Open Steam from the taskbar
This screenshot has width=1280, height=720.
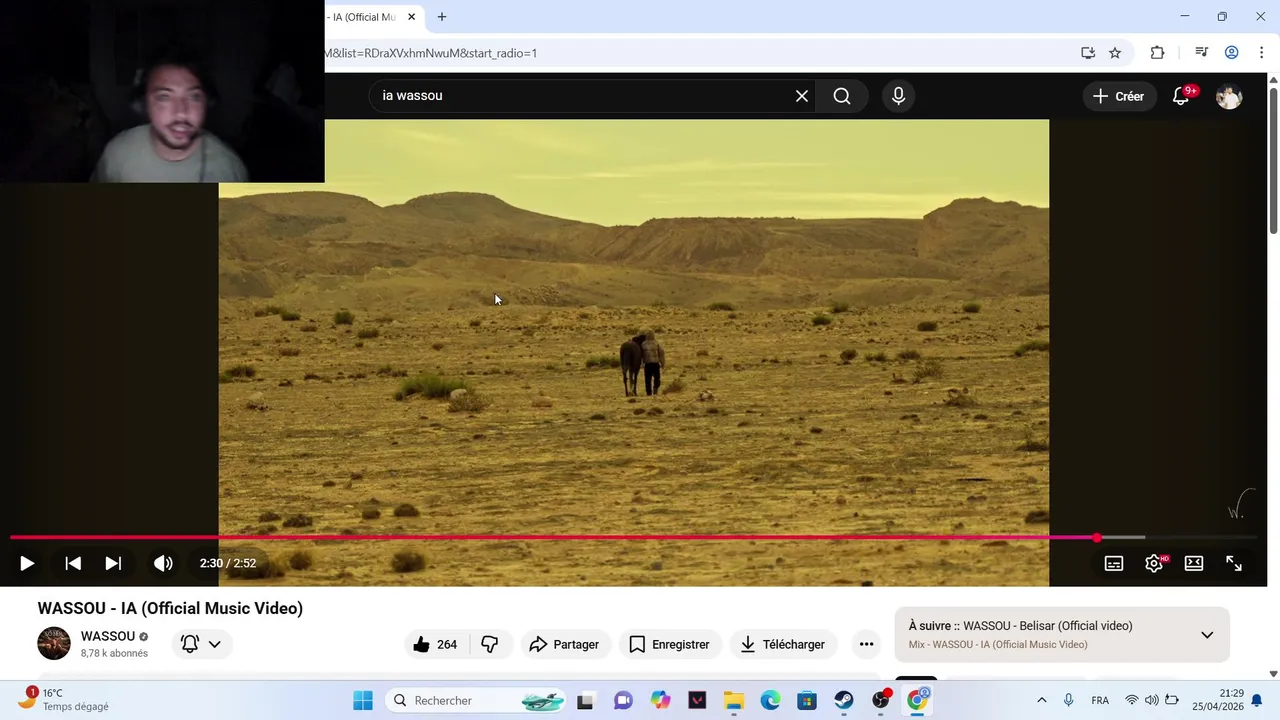pos(844,701)
